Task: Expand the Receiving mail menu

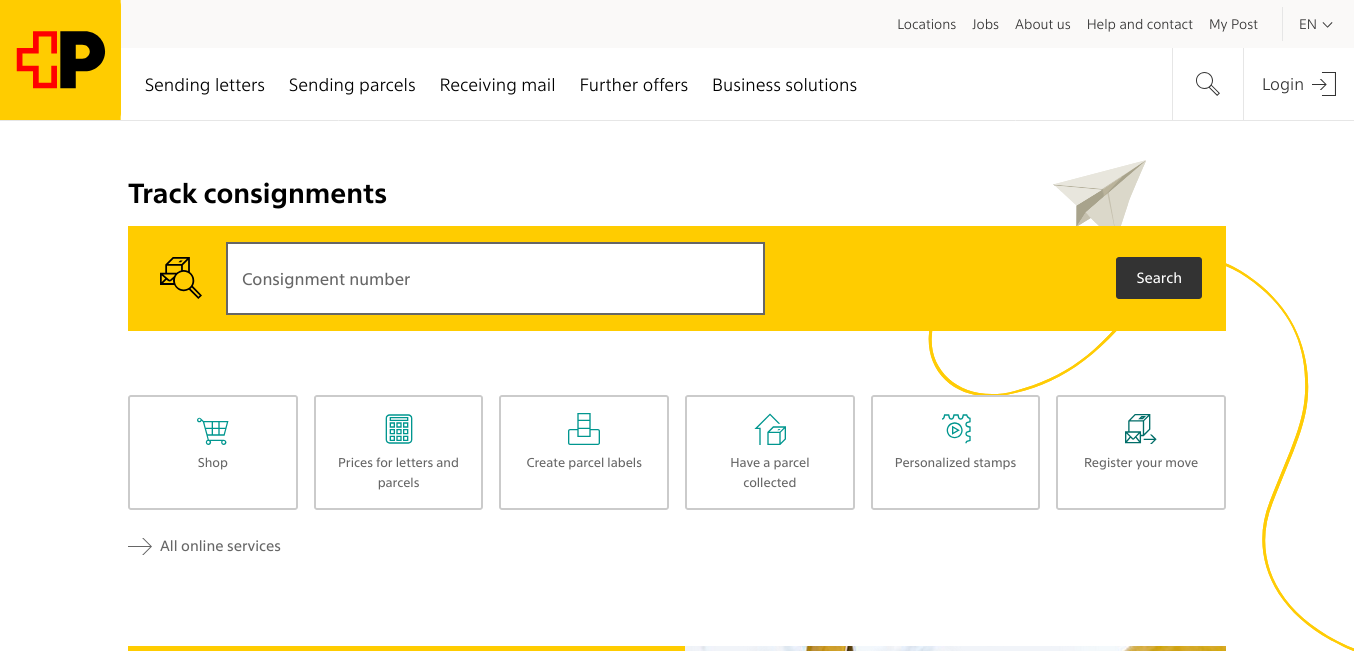Action: tap(497, 85)
